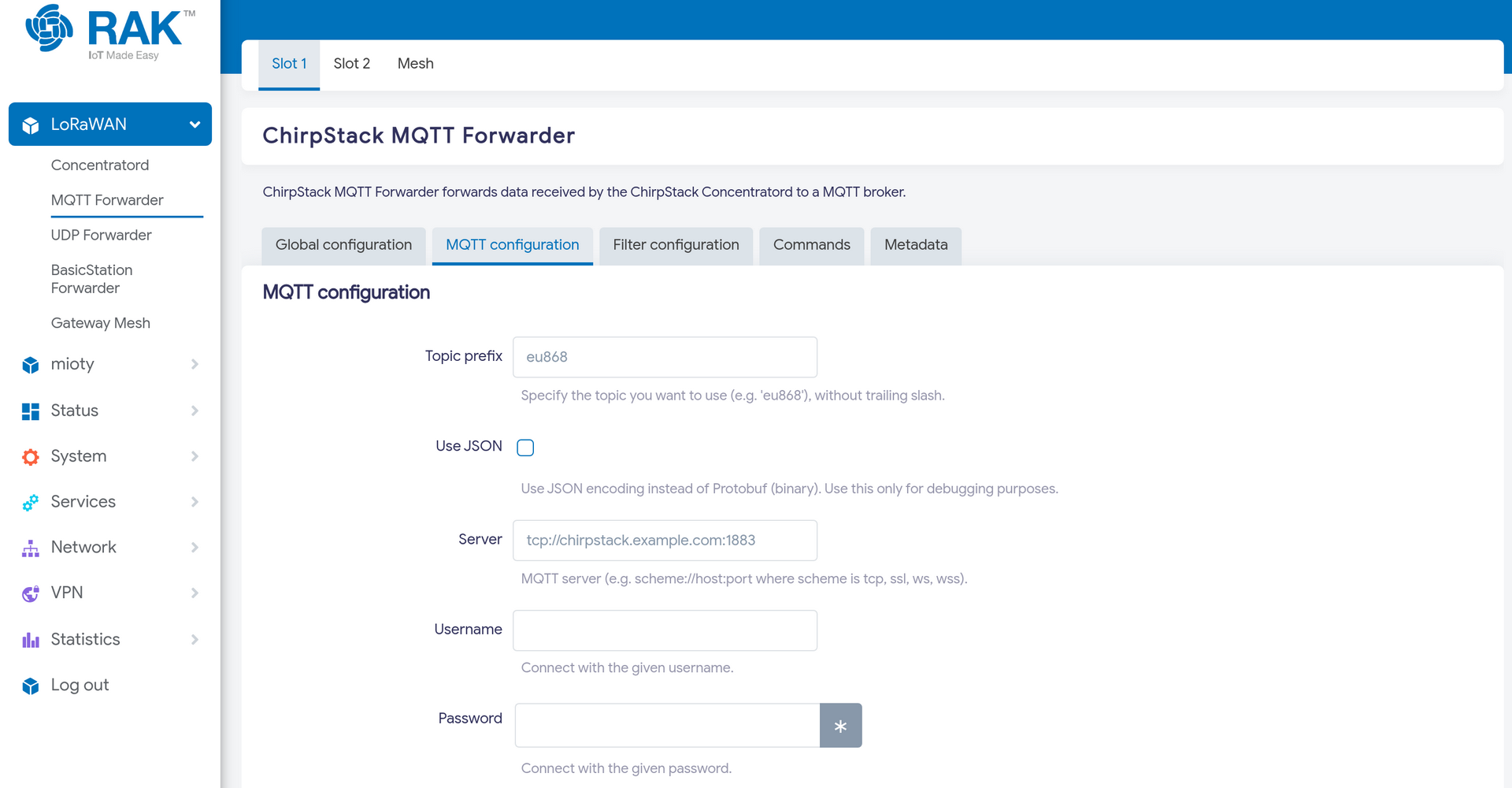
Task: Expand the Status submenu arrow
Action: [x=195, y=411]
